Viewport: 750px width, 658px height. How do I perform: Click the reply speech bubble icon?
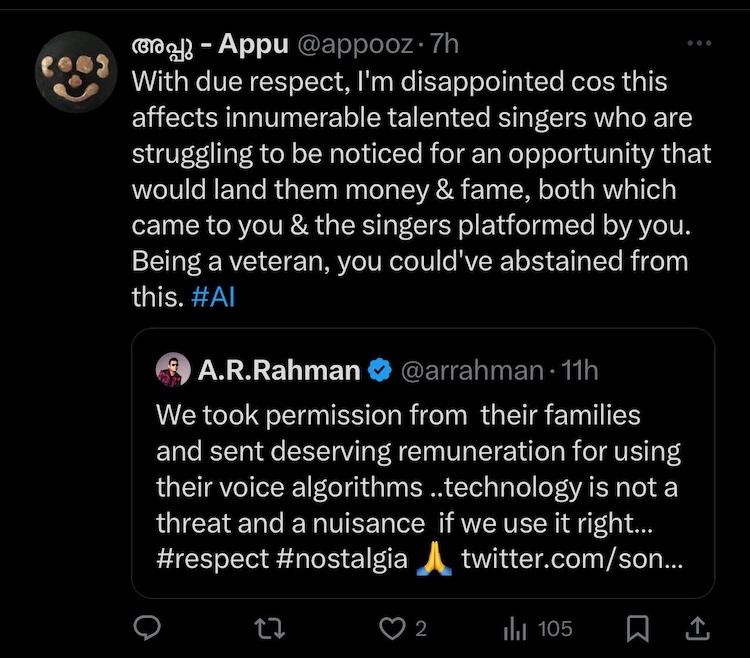(148, 628)
